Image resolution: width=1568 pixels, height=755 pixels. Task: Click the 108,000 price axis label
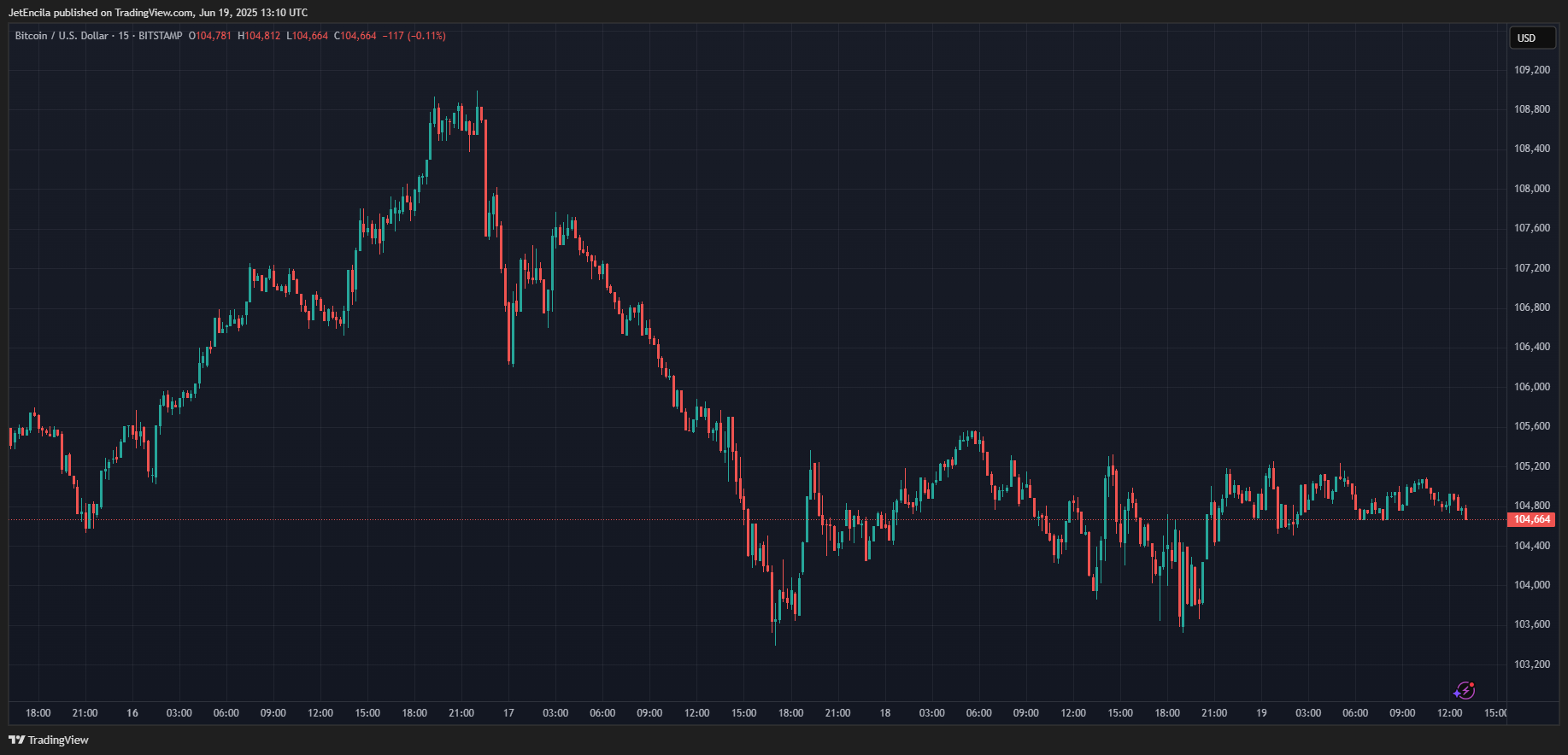(1531, 189)
